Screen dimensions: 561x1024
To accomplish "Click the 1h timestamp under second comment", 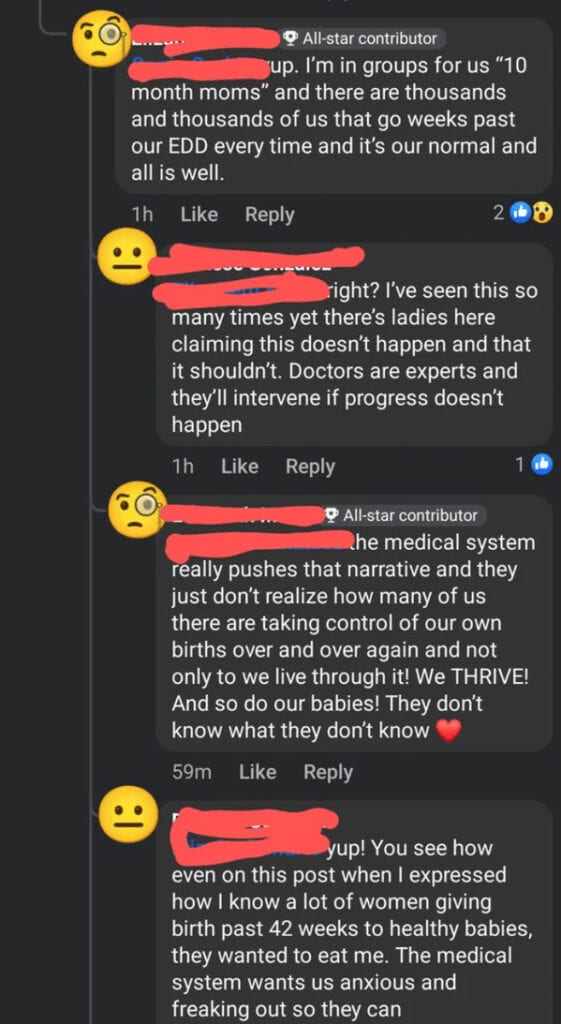I will (x=183, y=466).
